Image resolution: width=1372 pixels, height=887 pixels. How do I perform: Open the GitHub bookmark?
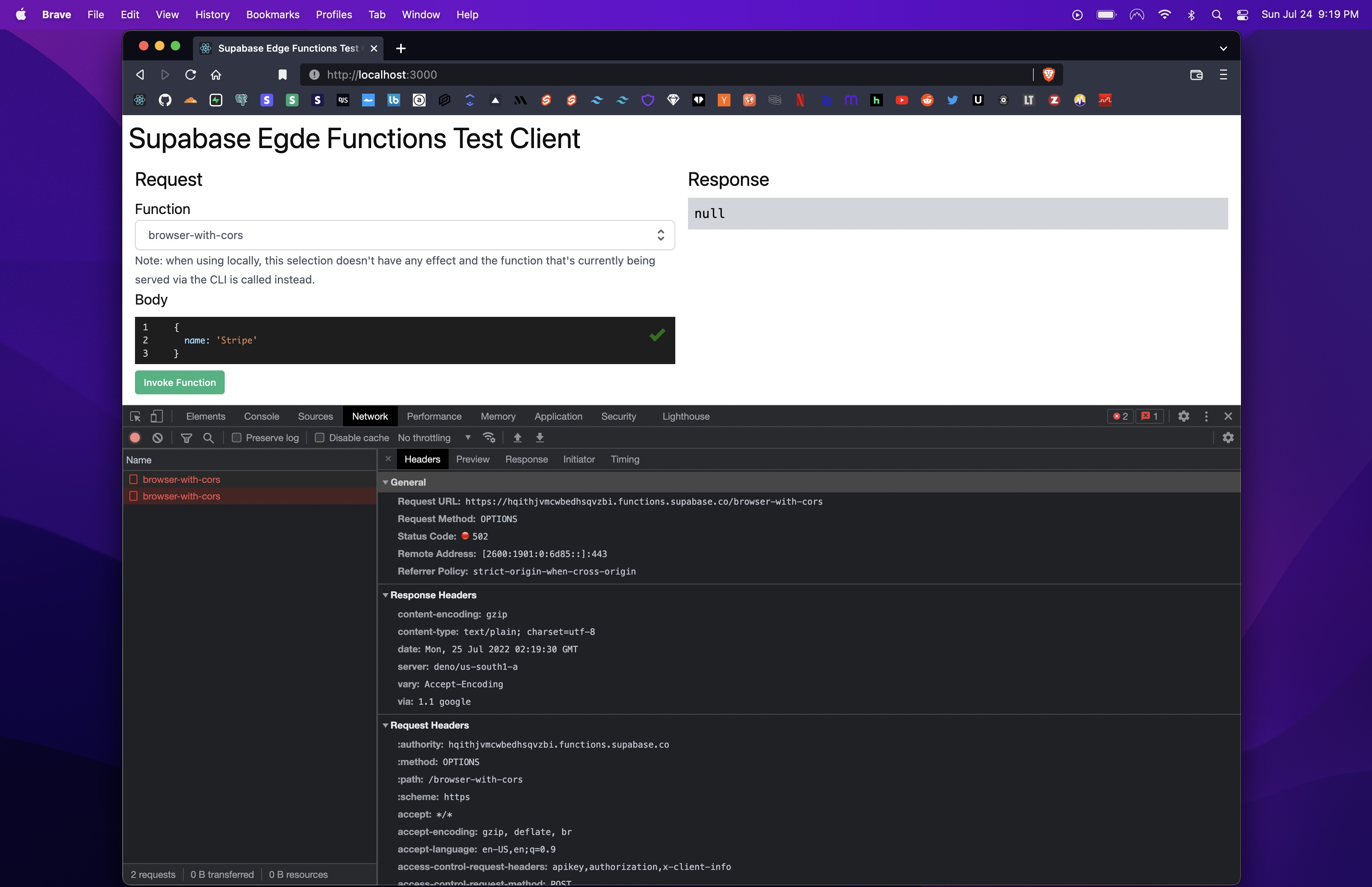point(165,100)
